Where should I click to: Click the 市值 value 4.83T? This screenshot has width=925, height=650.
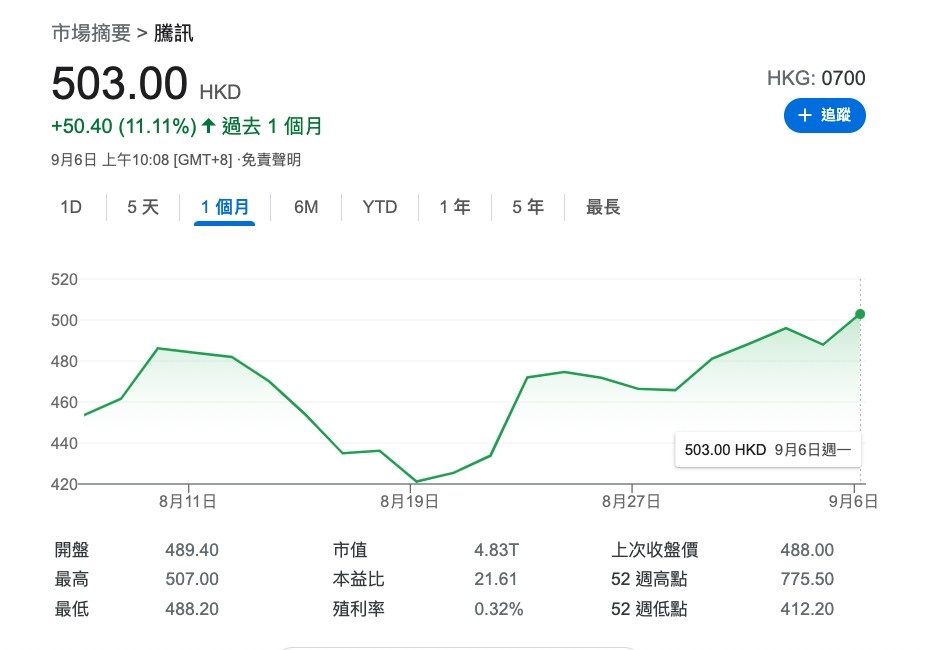point(496,550)
